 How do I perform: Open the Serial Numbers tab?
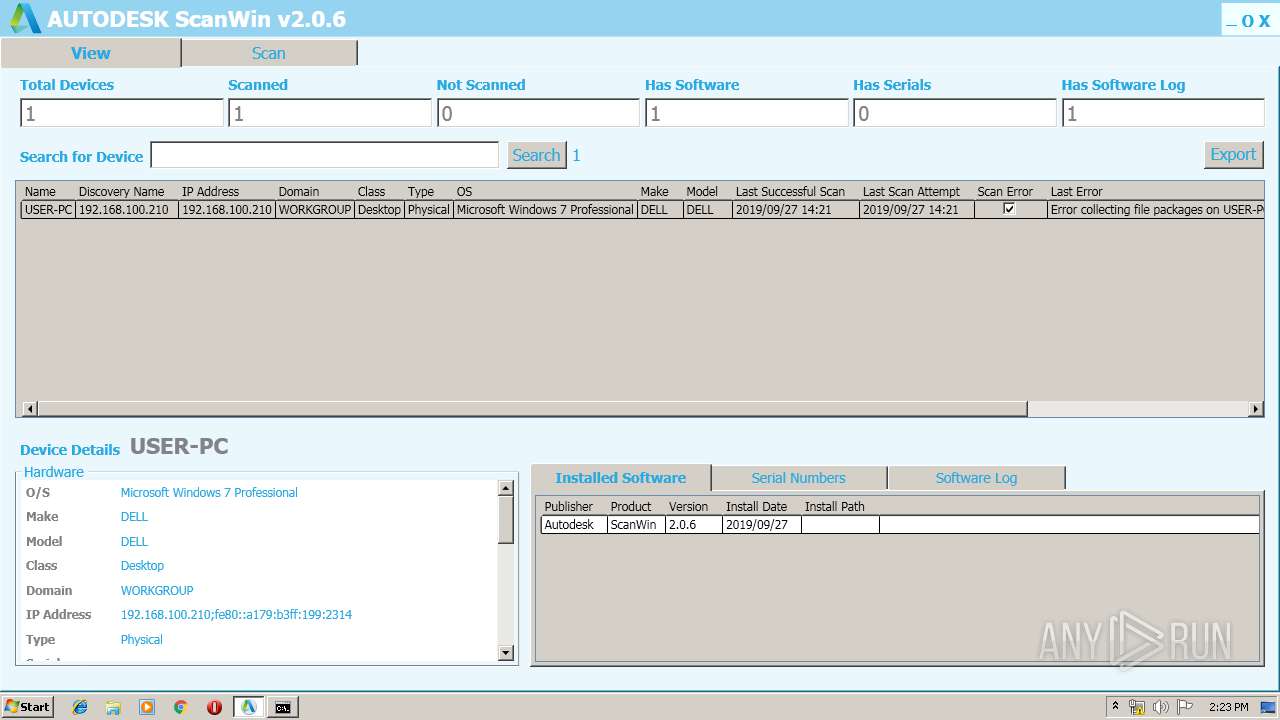[799, 478]
